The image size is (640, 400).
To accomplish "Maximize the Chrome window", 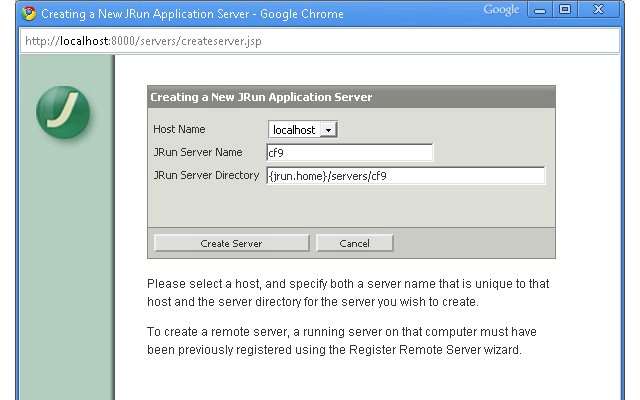I will click(x=565, y=9).
